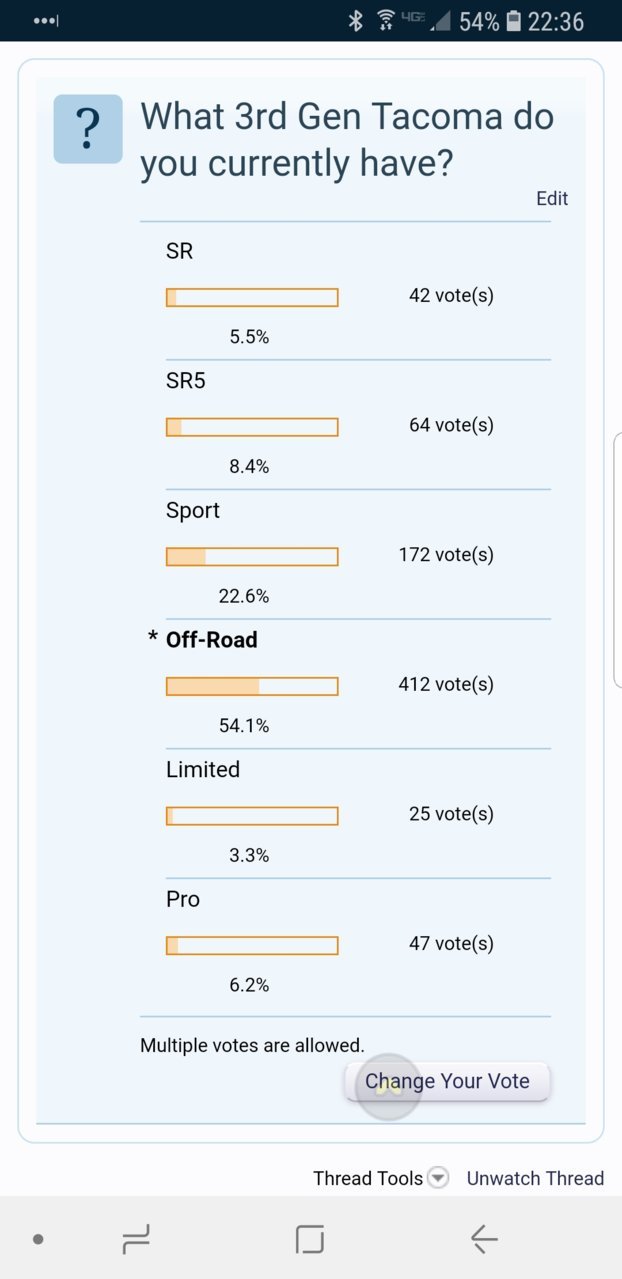Tap the Android home button
This screenshot has height=1279, width=622.
pyautogui.click(x=310, y=1240)
